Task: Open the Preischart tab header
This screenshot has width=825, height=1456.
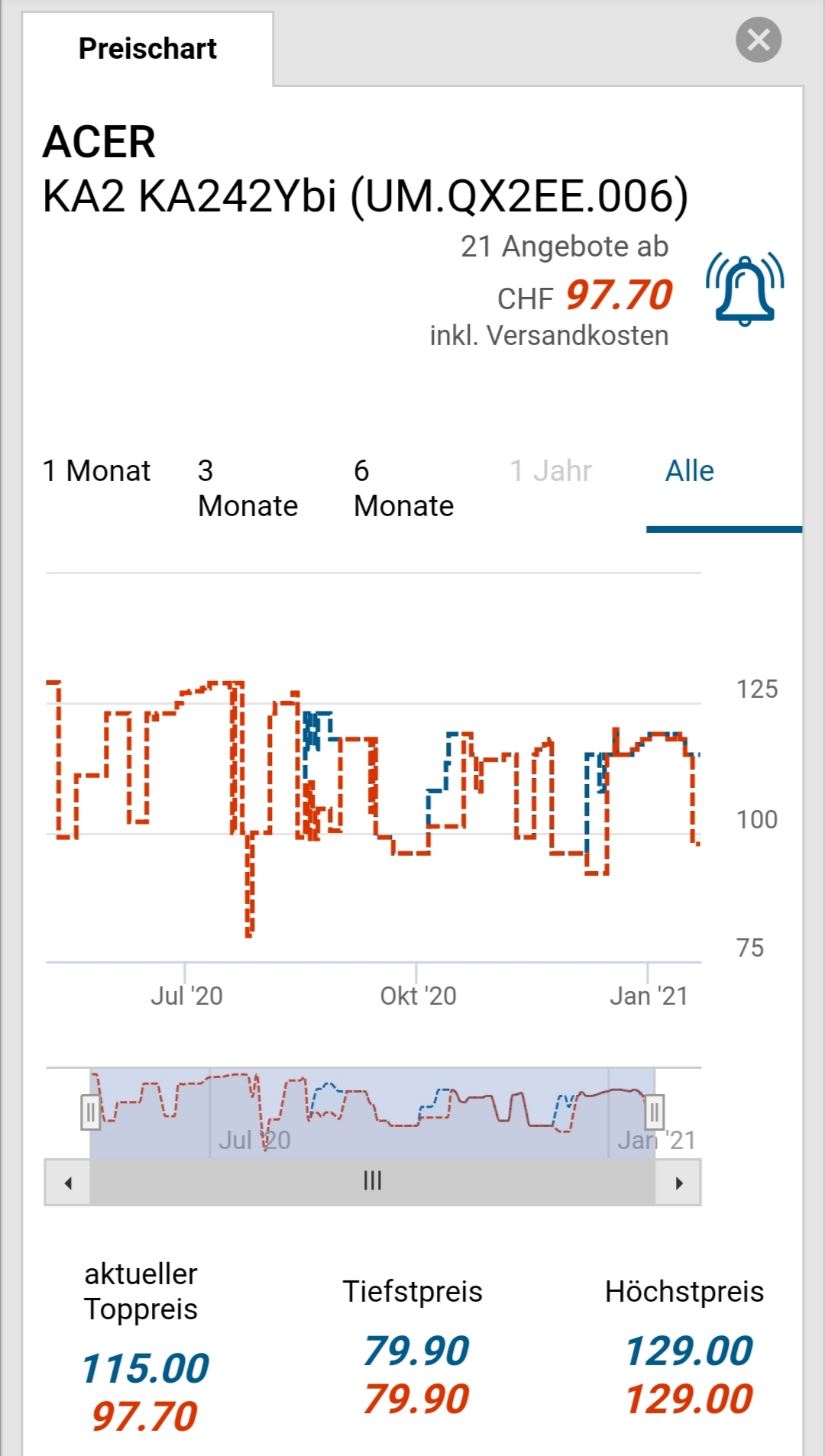Action: pyautogui.click(x=147, y=49)
